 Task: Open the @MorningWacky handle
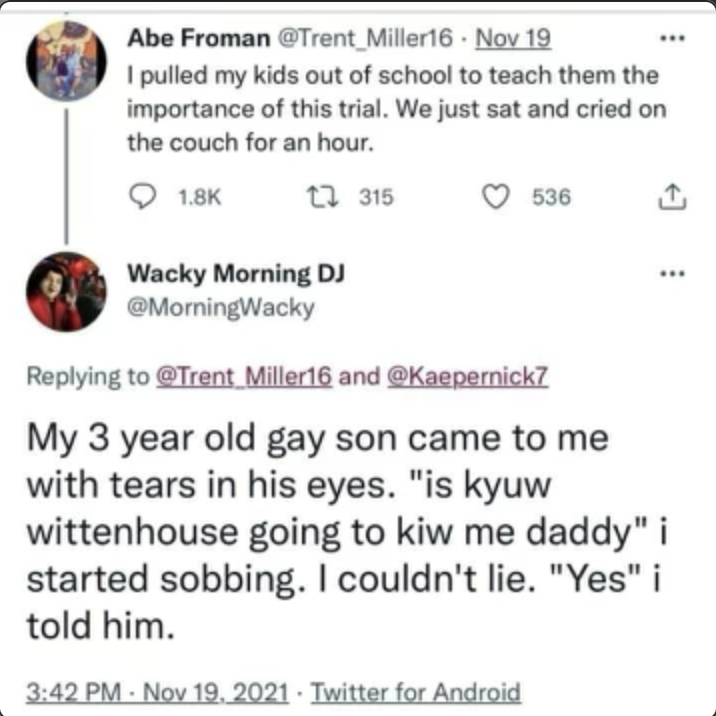221,308
